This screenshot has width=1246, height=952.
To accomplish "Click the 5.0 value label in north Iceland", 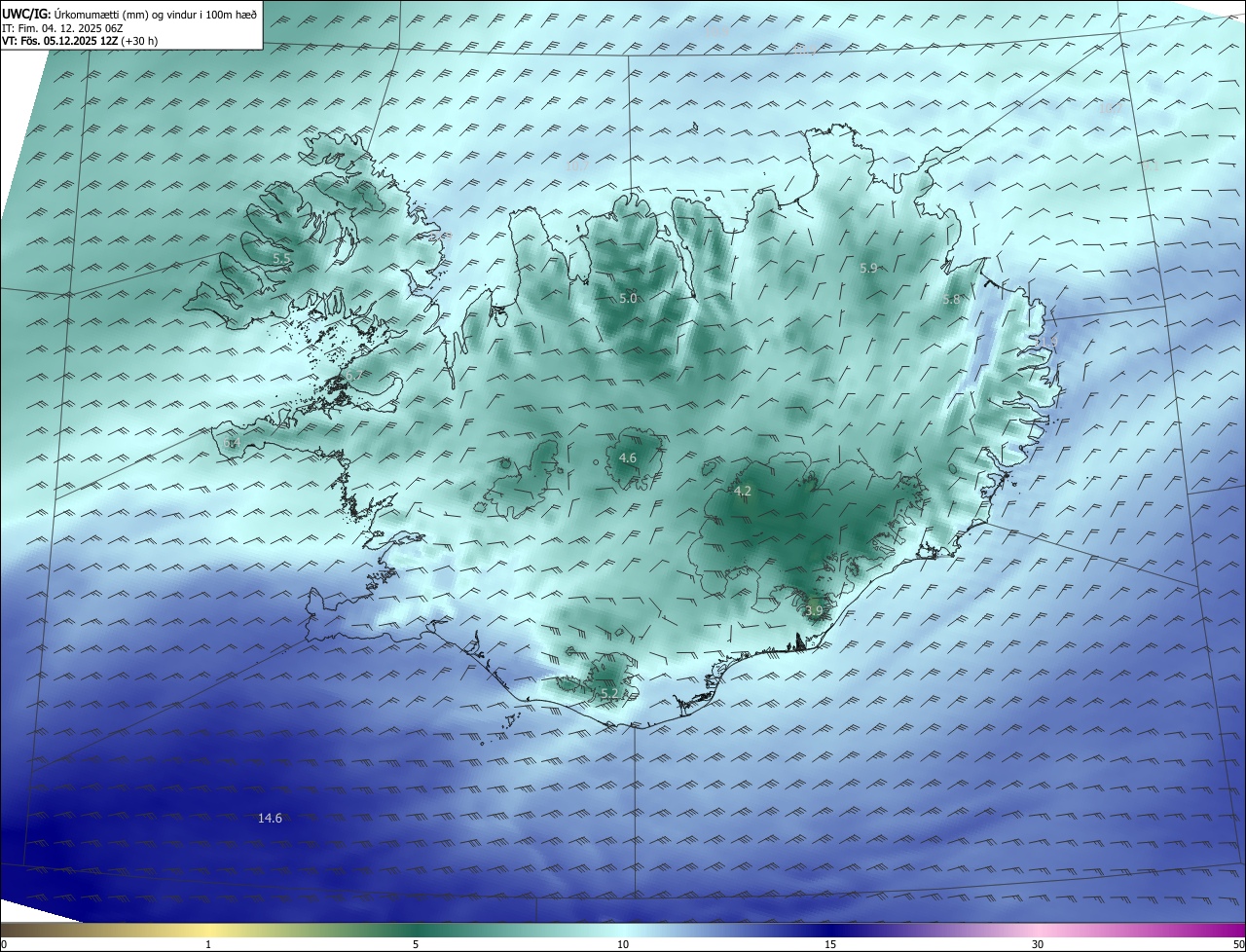I will point(628,299).
